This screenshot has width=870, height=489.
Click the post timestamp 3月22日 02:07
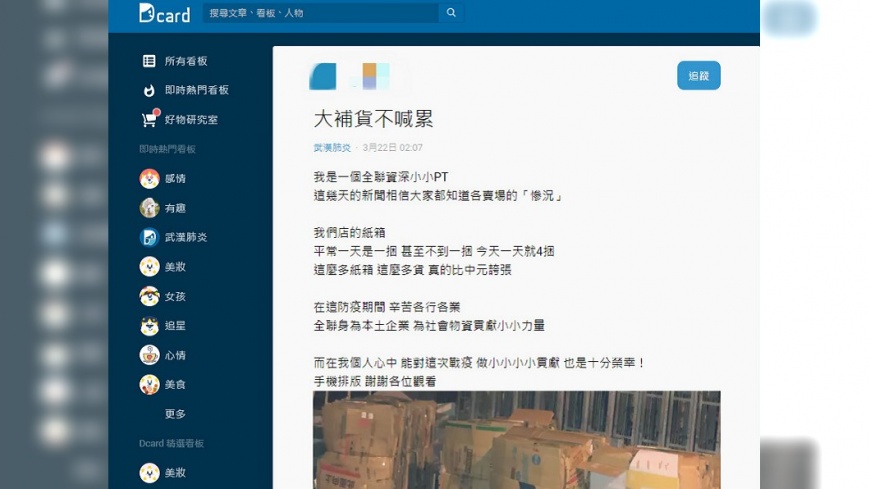coord(392,148)
